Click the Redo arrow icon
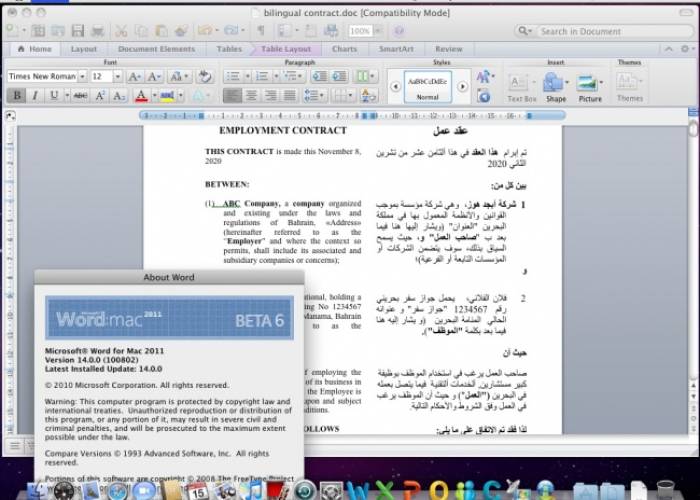 231,30
